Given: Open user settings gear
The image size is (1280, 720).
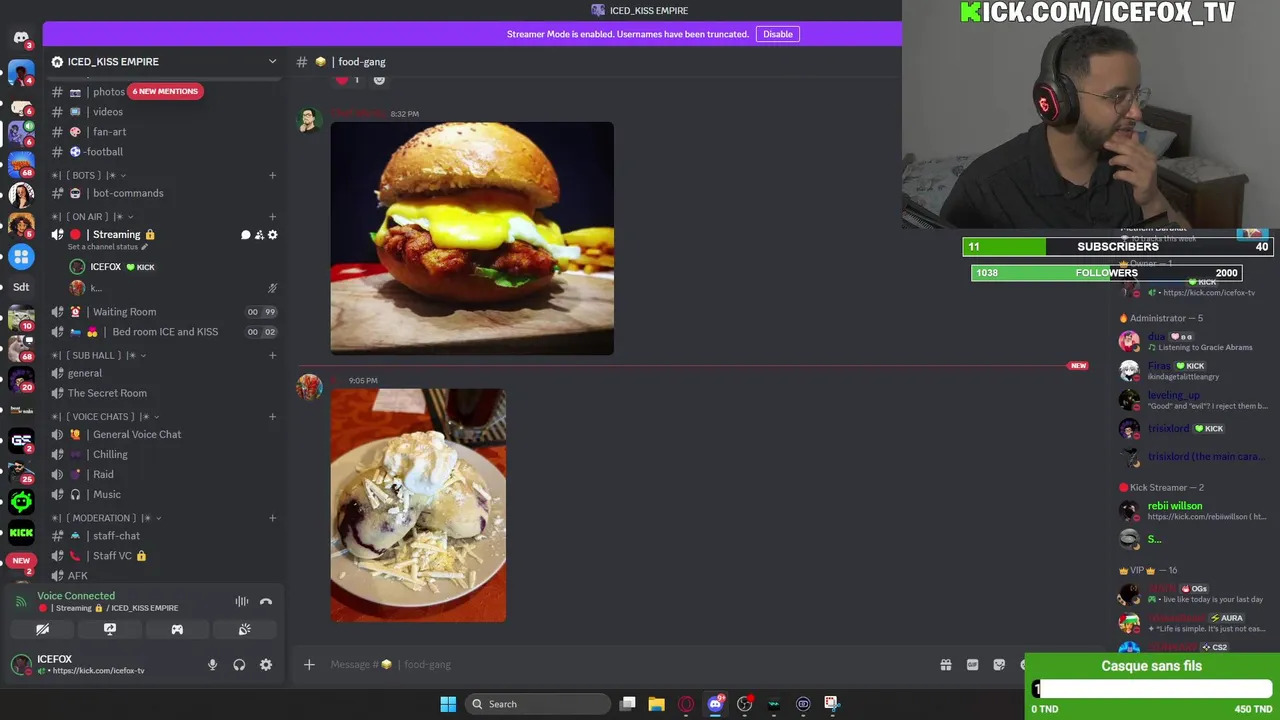Looking at the screenshot, I should tap(266, 665).
